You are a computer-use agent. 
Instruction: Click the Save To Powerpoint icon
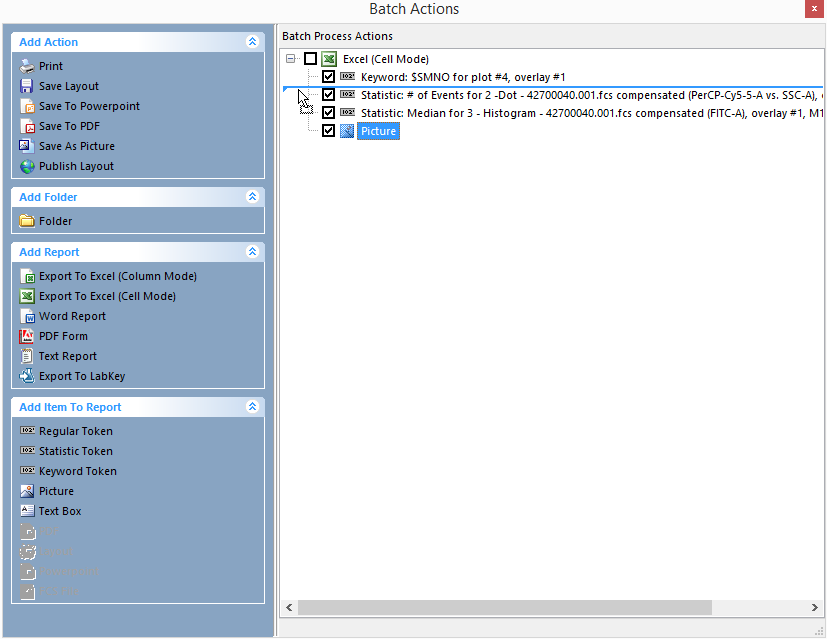point(27,106)
